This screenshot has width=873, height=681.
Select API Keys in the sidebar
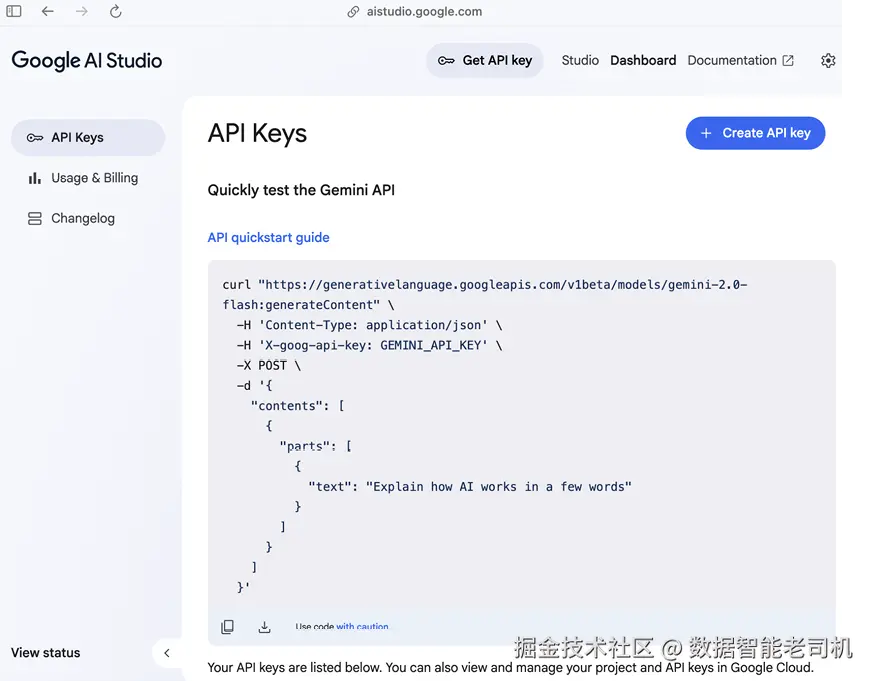click(88, 138)
